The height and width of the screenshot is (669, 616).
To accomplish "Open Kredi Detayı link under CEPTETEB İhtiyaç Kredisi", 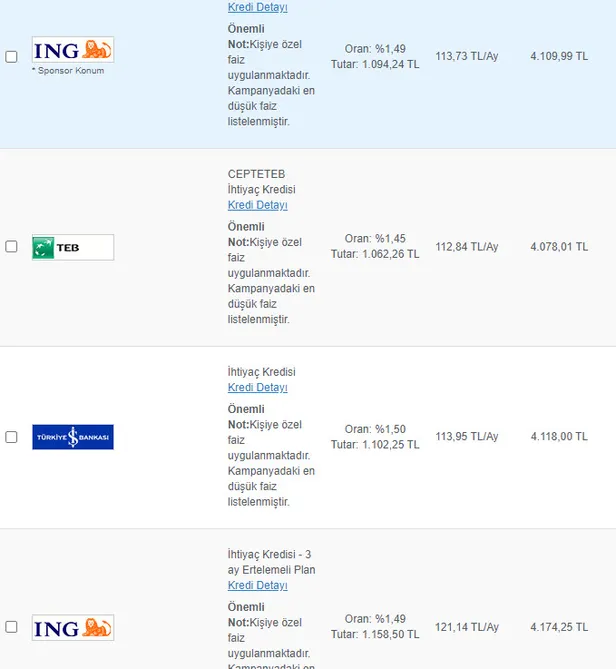I will click(258, 205).
